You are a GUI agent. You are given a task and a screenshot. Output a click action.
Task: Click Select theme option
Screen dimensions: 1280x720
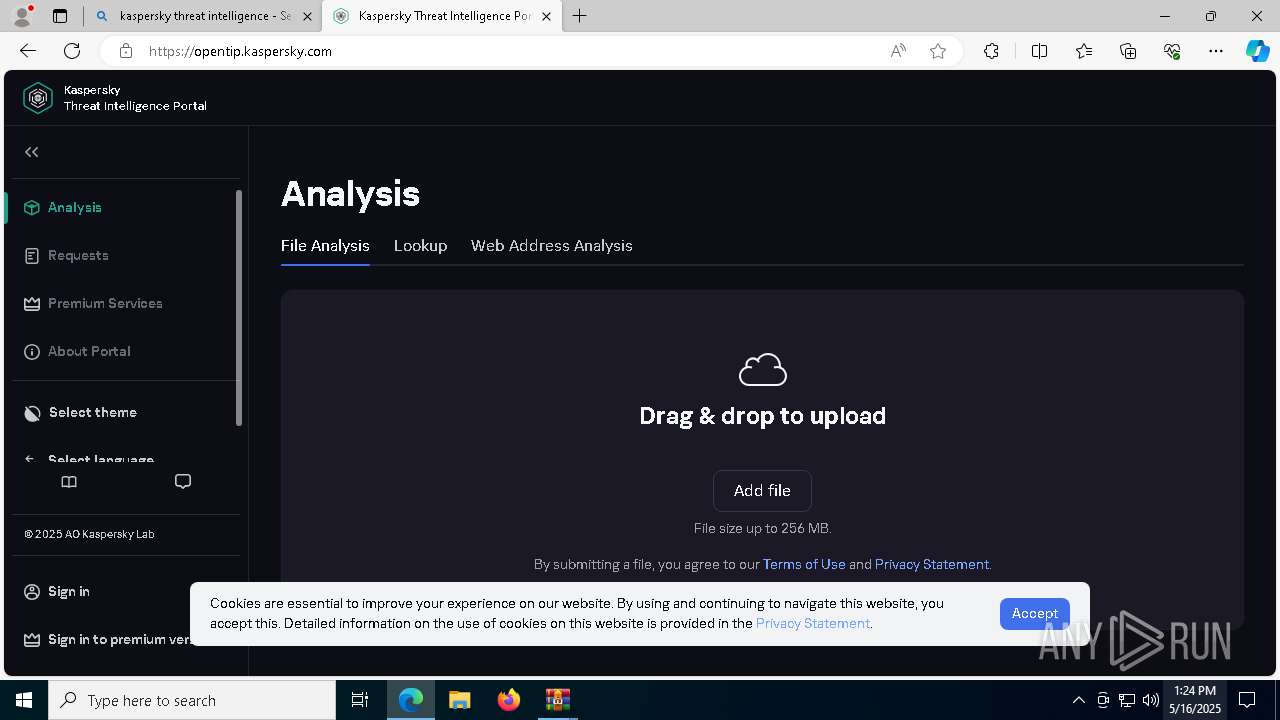point(93,412)
